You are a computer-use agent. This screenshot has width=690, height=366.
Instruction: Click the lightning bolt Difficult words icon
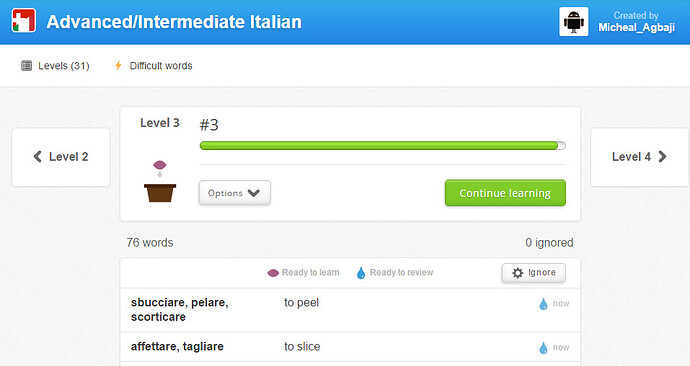point(118,66)
